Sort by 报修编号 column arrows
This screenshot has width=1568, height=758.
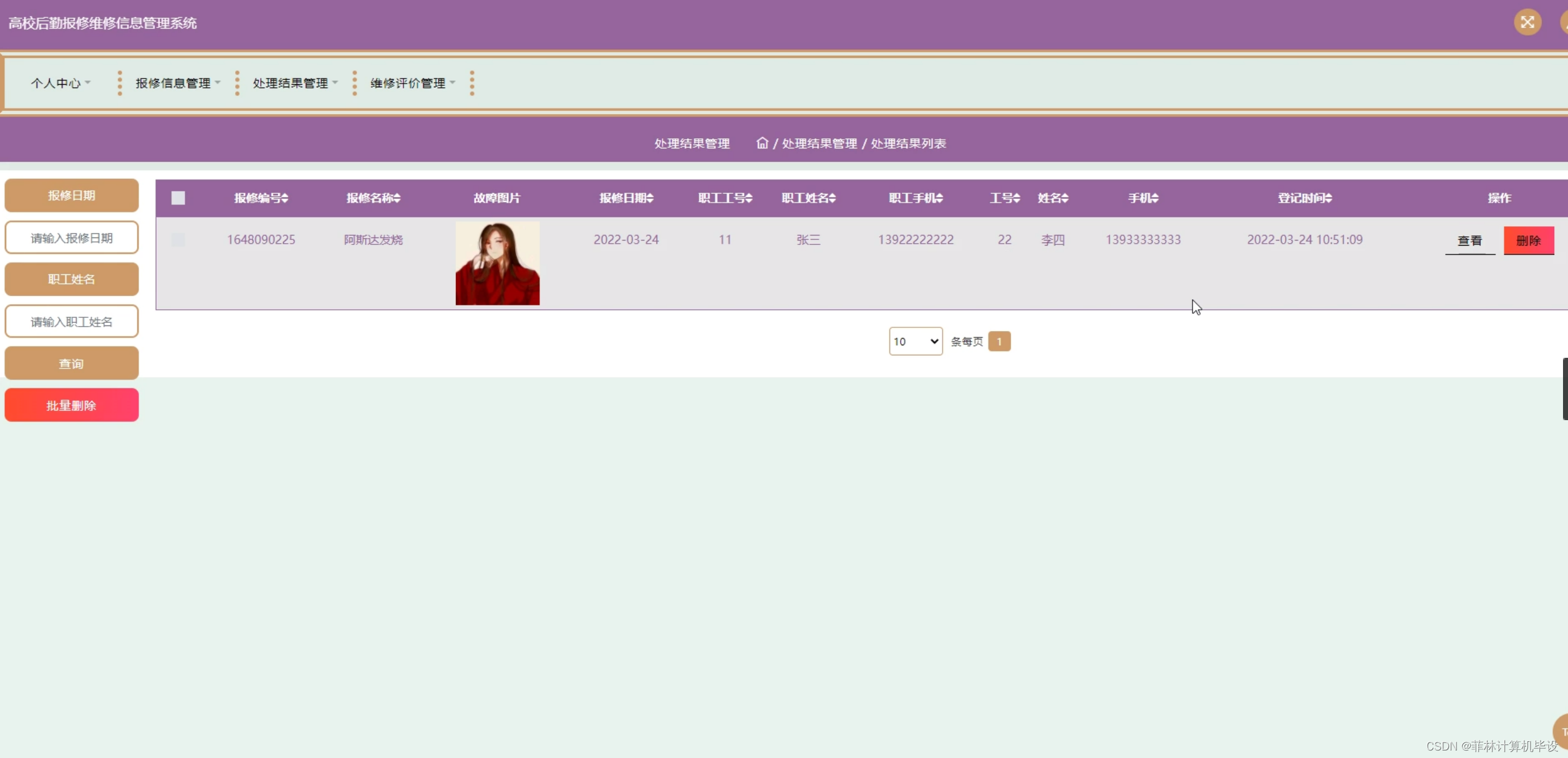pos(284,198)
